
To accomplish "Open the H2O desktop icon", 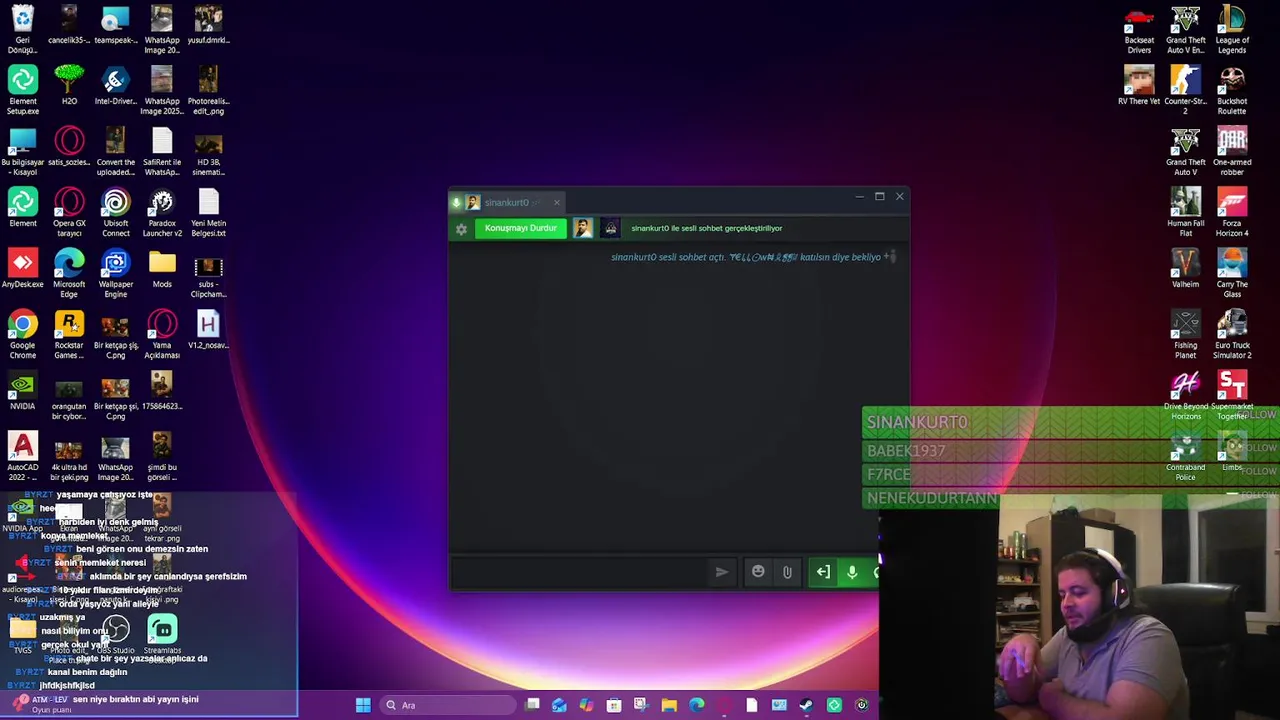I will [x=69, y=86].
